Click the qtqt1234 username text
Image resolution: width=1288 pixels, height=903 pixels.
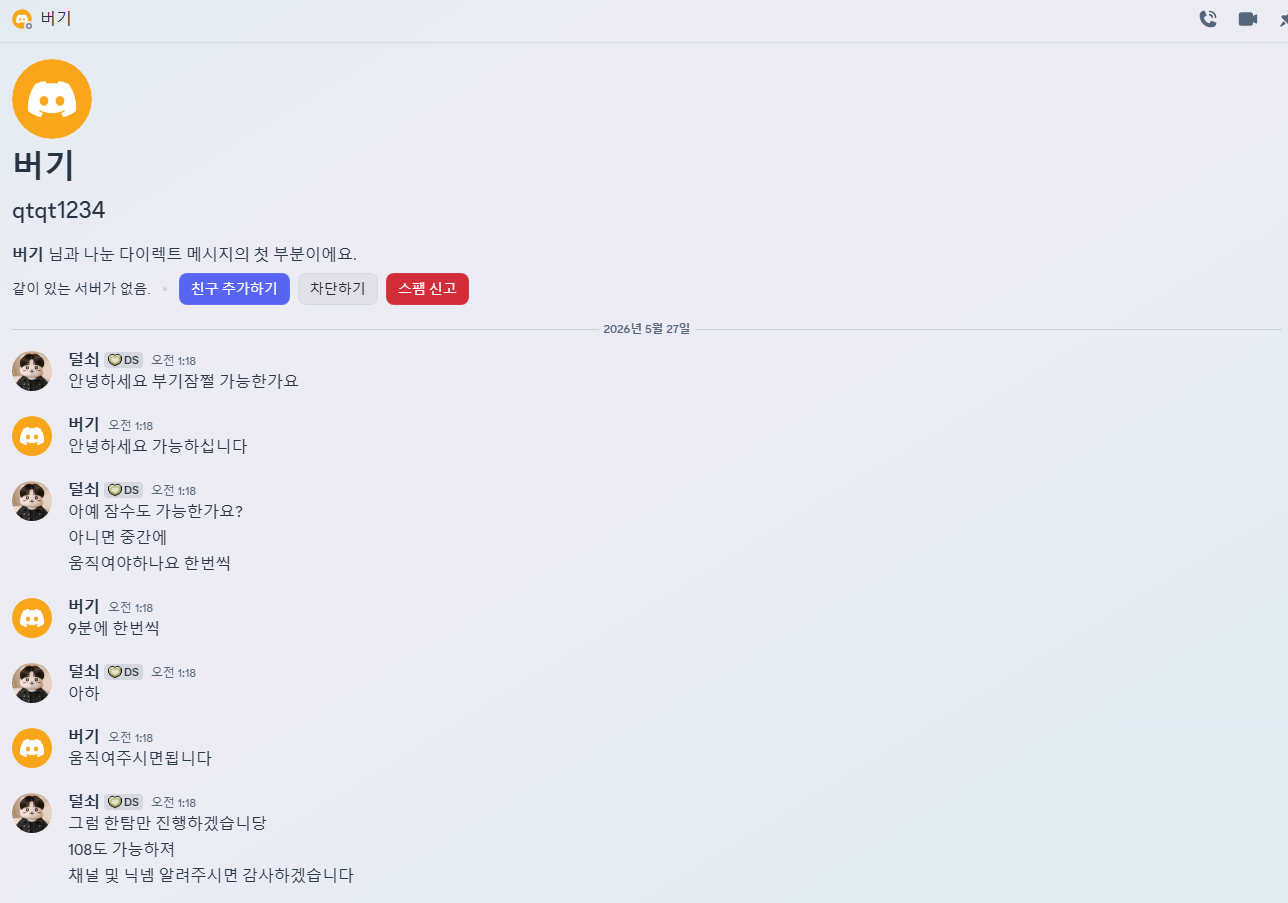pyautogui.click(x=59, y=211)
